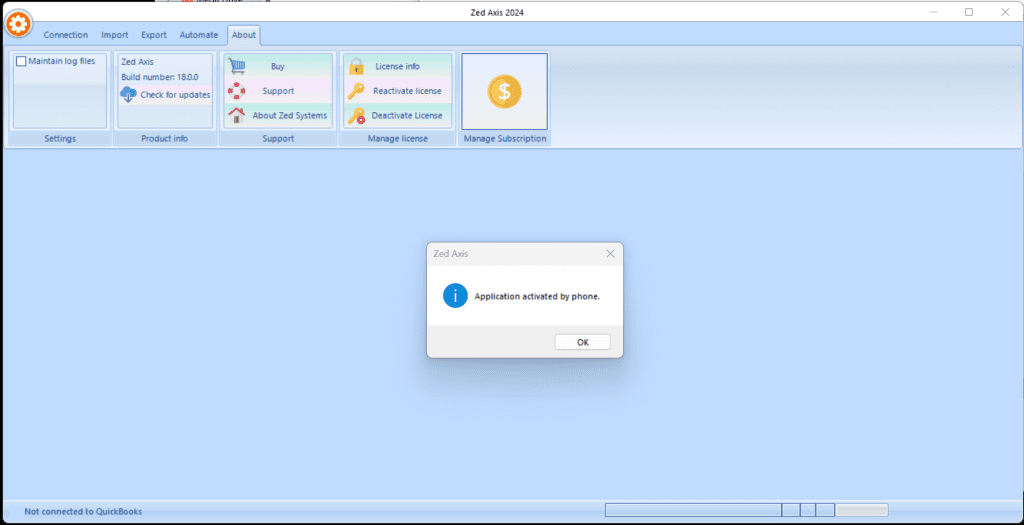The image size is (1024, 525).
Task: Open License info
Action: 397,66
